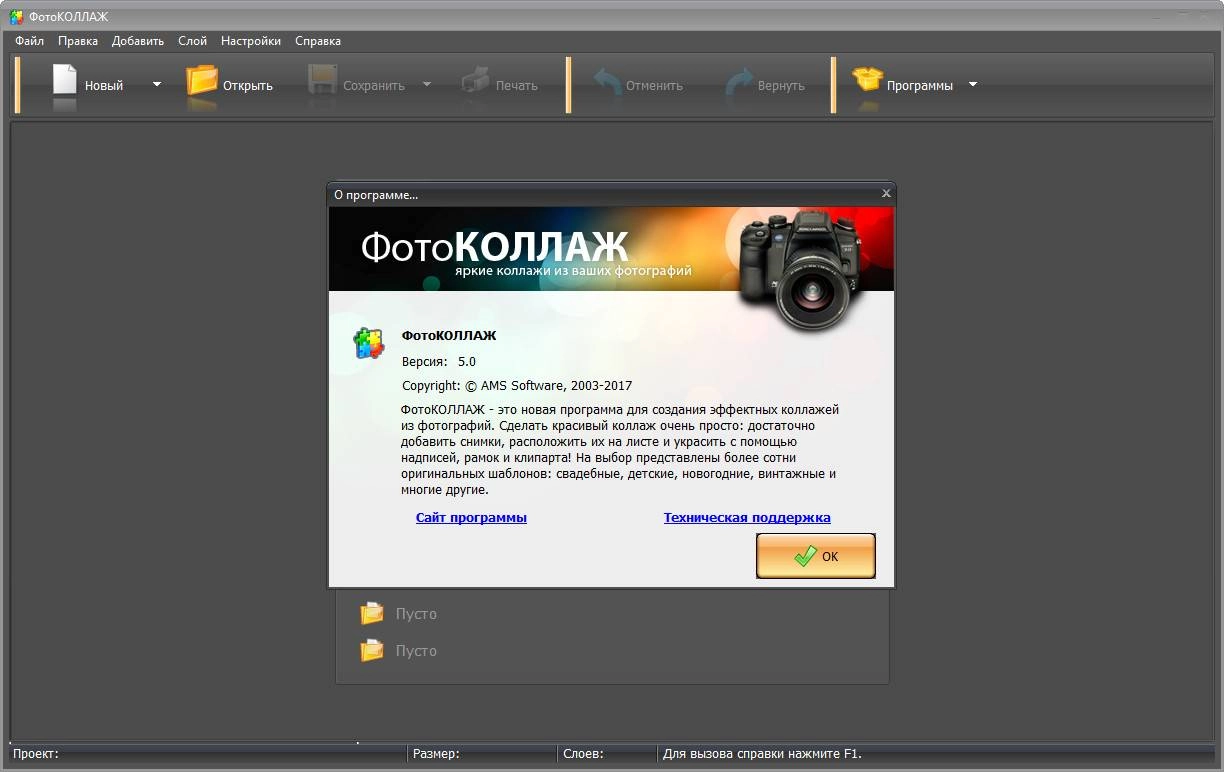Open the Добавить menu
This screenshot has width=1224, height=772.
click(138, 41)
